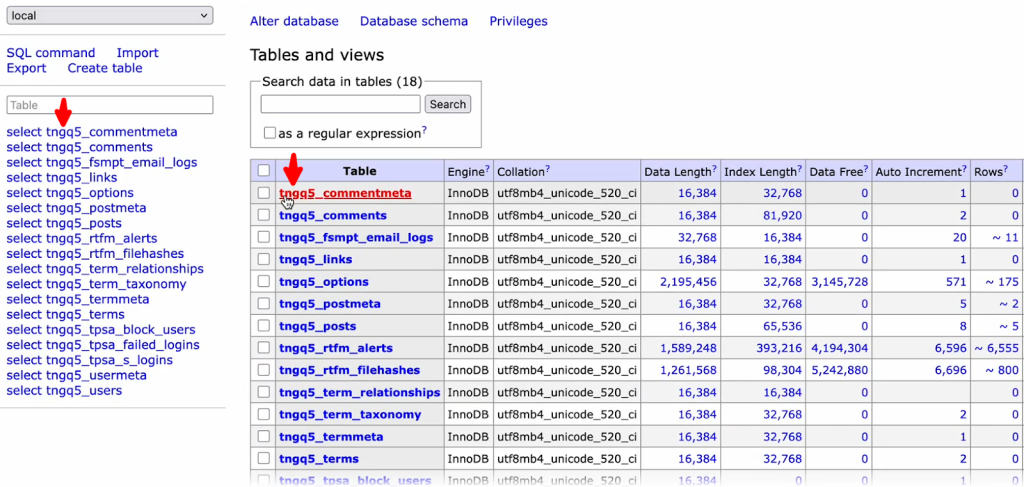This screenshot has height=487, width=1024.
Task: Open the SQL command link
Action: click(x=51, y=53)
